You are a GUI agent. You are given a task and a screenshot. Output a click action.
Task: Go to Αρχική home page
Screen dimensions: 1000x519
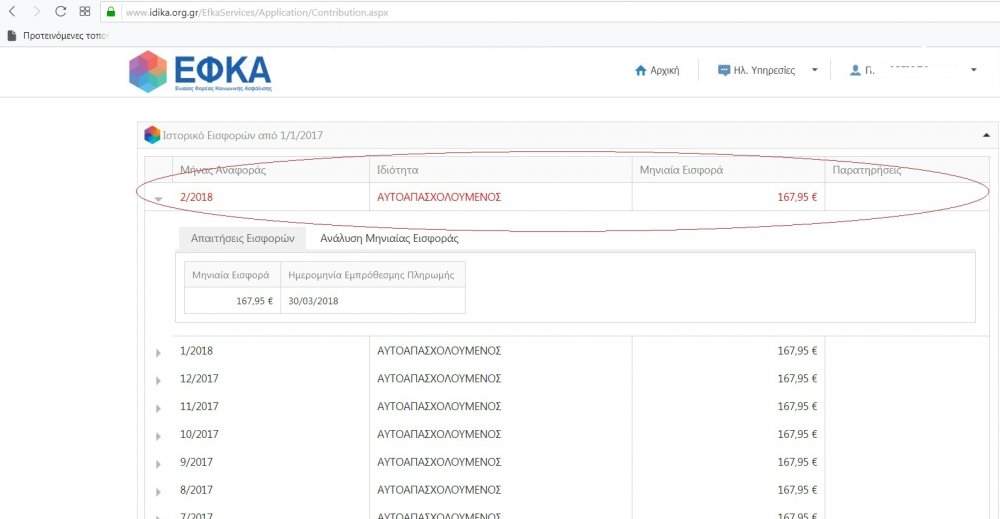[x=657, y=71]
